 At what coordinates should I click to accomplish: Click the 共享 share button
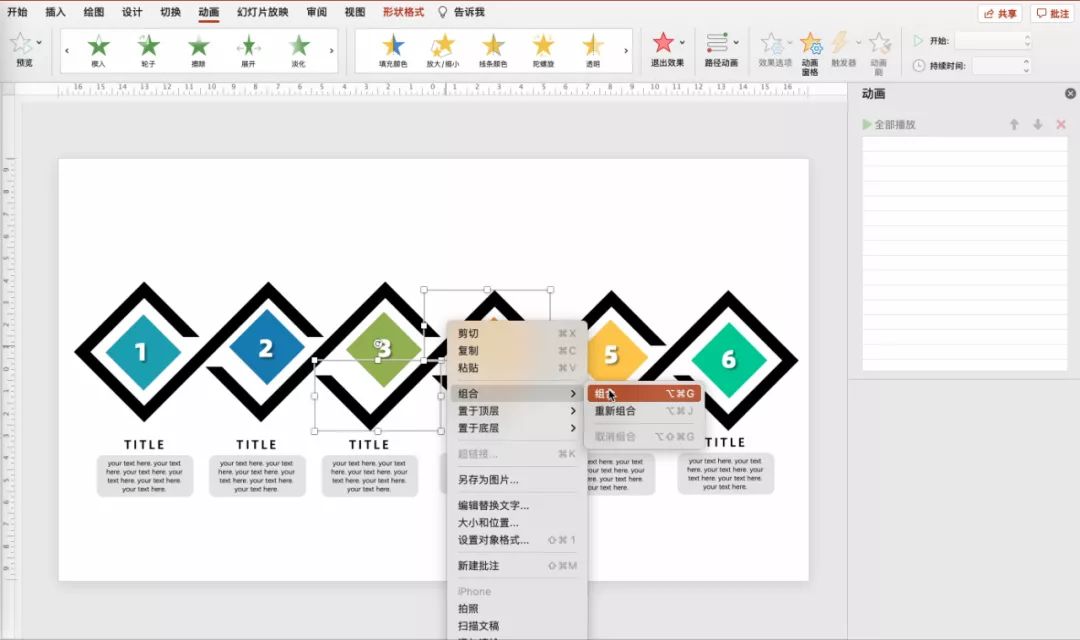click(999, 13)
